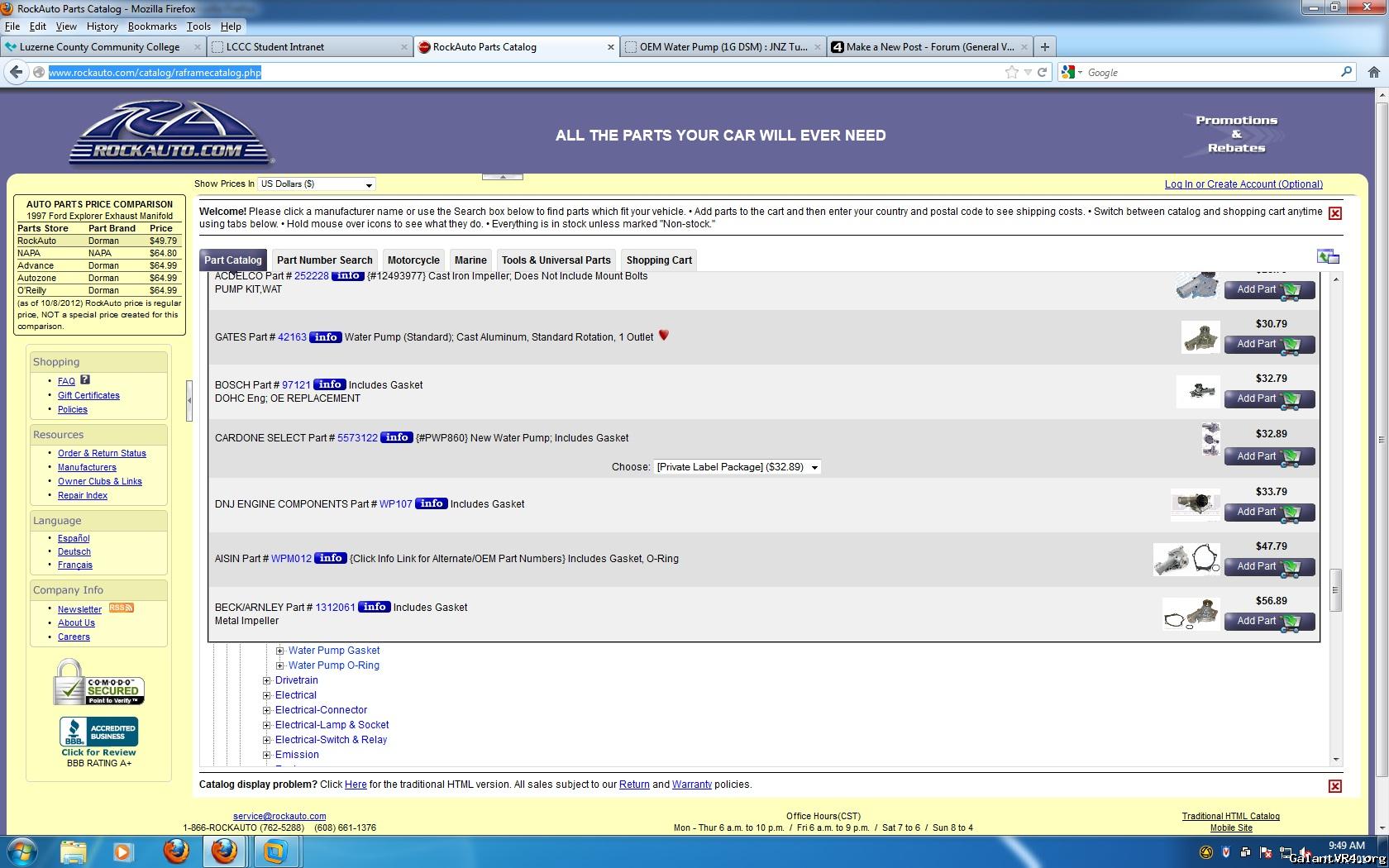This screenshot has height=868, width=1389.
Task: Click the red heart icon on GATES row
Action: tap(663, 336)
